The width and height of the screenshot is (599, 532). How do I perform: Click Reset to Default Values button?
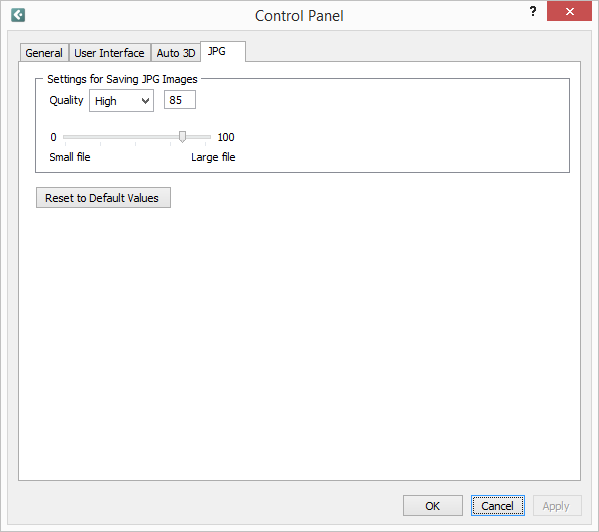click(x=104, y=198)
